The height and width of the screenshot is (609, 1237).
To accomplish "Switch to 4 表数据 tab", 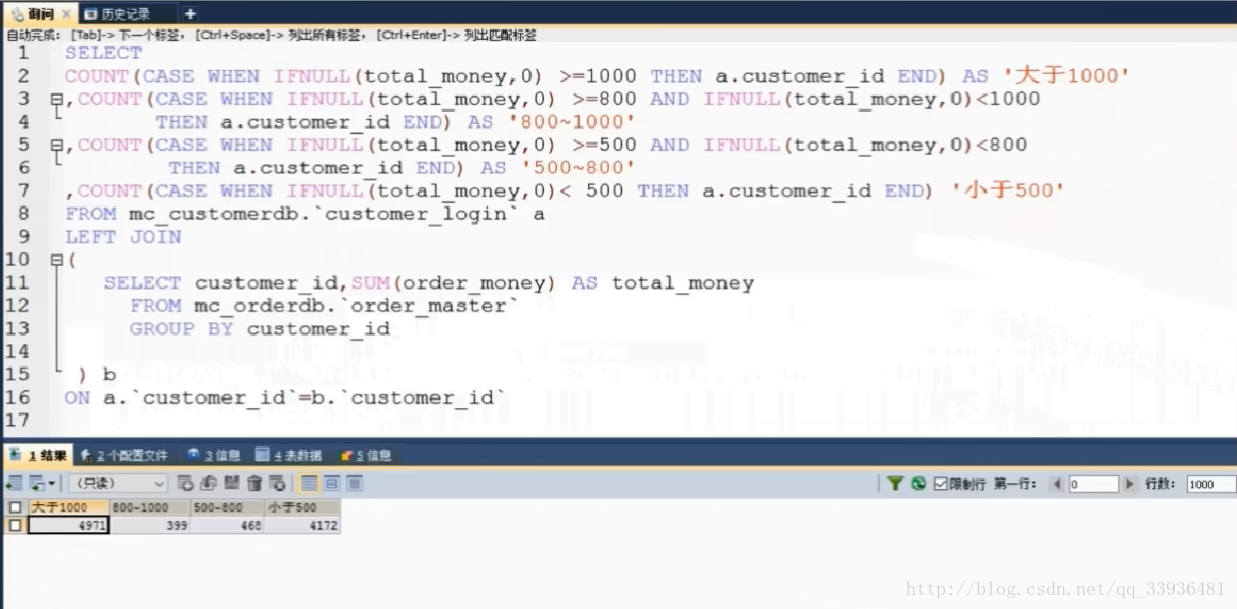I will point(289,455).
